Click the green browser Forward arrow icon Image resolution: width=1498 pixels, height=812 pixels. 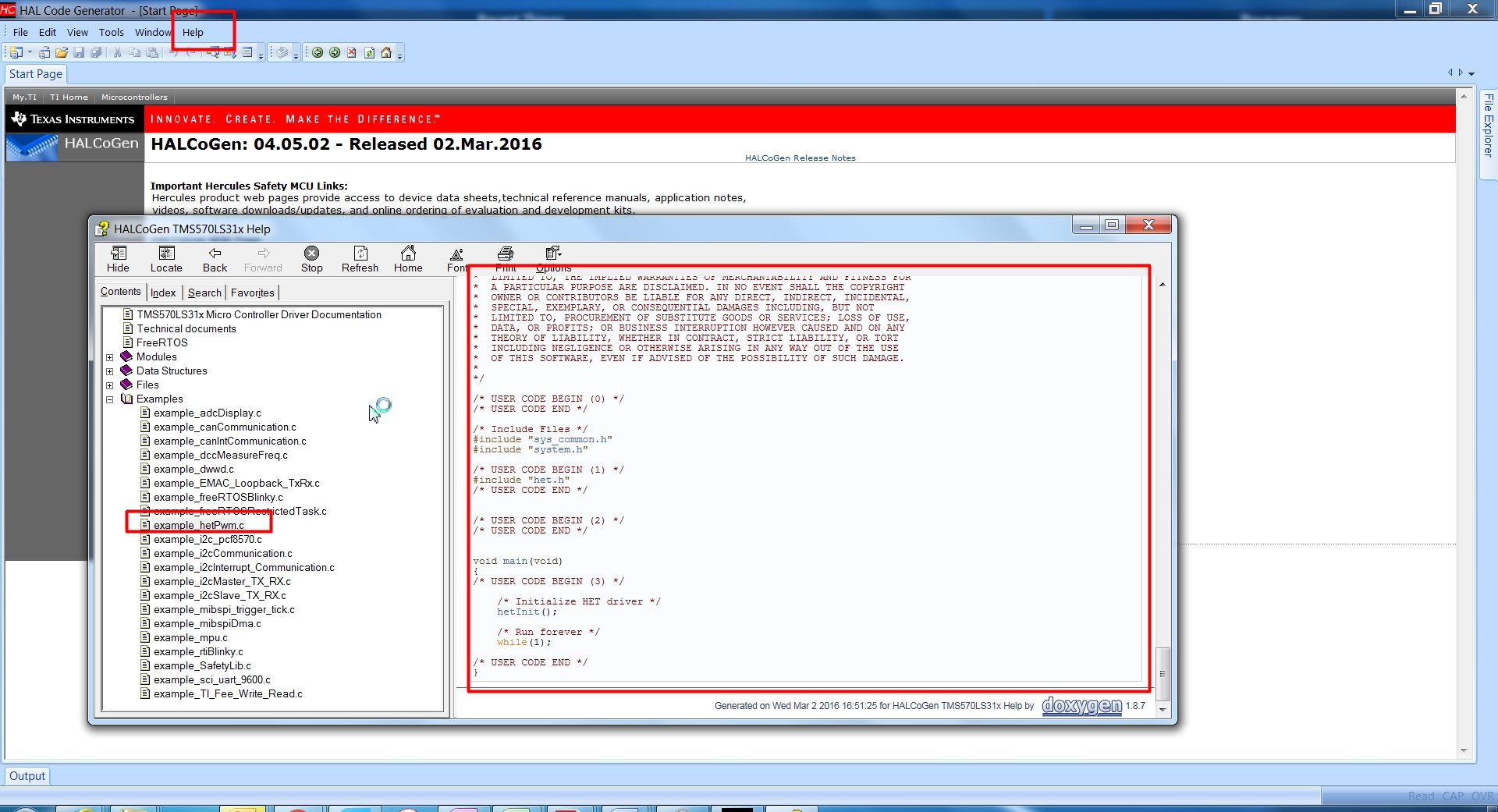point(335,52)
